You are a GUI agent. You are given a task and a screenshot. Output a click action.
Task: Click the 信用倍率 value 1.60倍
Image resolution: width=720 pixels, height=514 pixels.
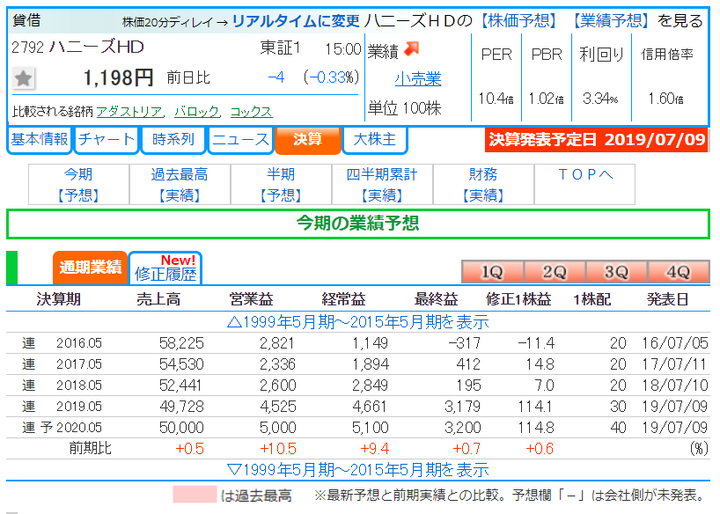click(x=666, y=98)
